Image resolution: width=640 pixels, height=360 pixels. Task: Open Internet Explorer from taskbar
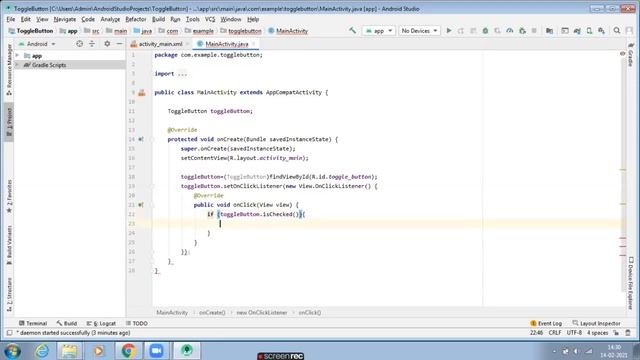(x=41, y=351)
